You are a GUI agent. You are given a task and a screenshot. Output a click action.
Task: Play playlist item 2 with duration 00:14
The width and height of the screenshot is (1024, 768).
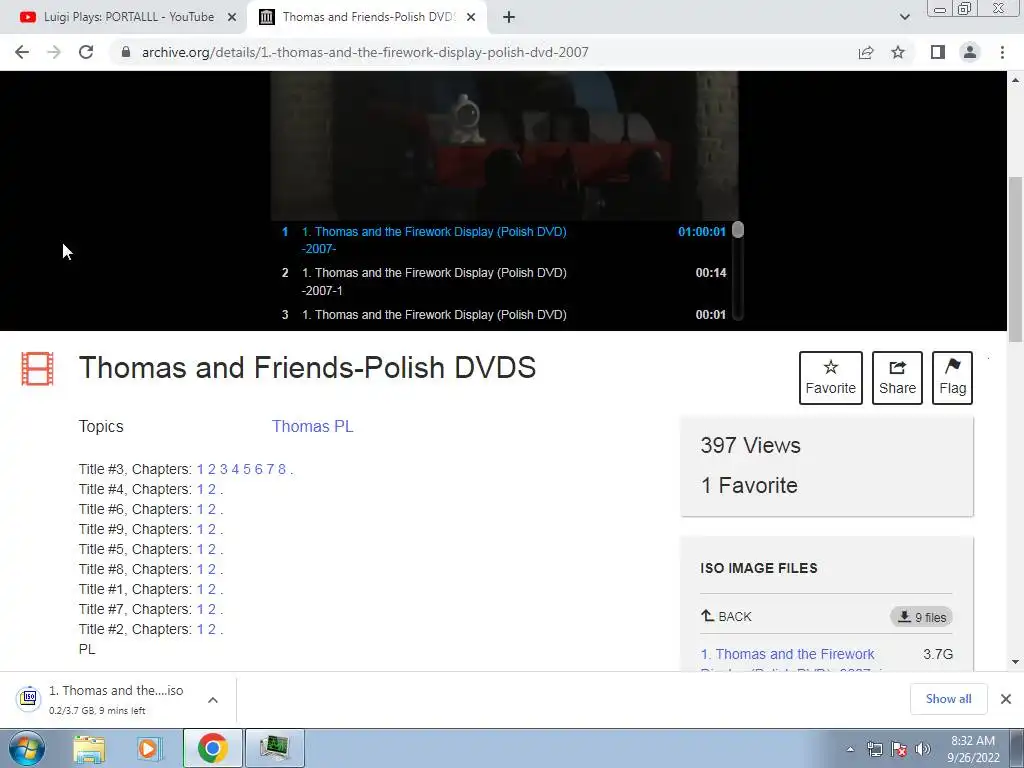tap(504, 281)
